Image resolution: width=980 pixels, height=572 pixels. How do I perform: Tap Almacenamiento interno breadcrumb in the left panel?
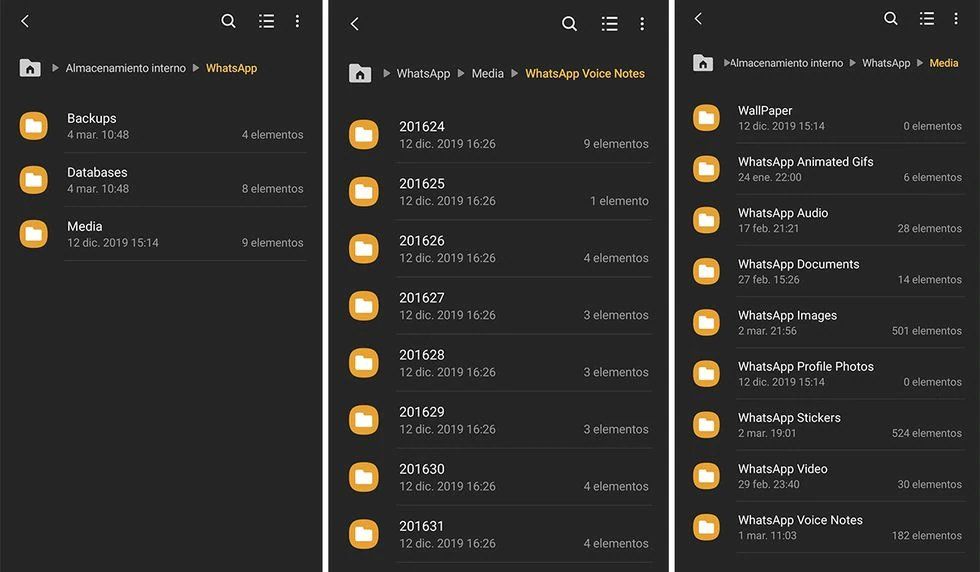click(126, 68)
